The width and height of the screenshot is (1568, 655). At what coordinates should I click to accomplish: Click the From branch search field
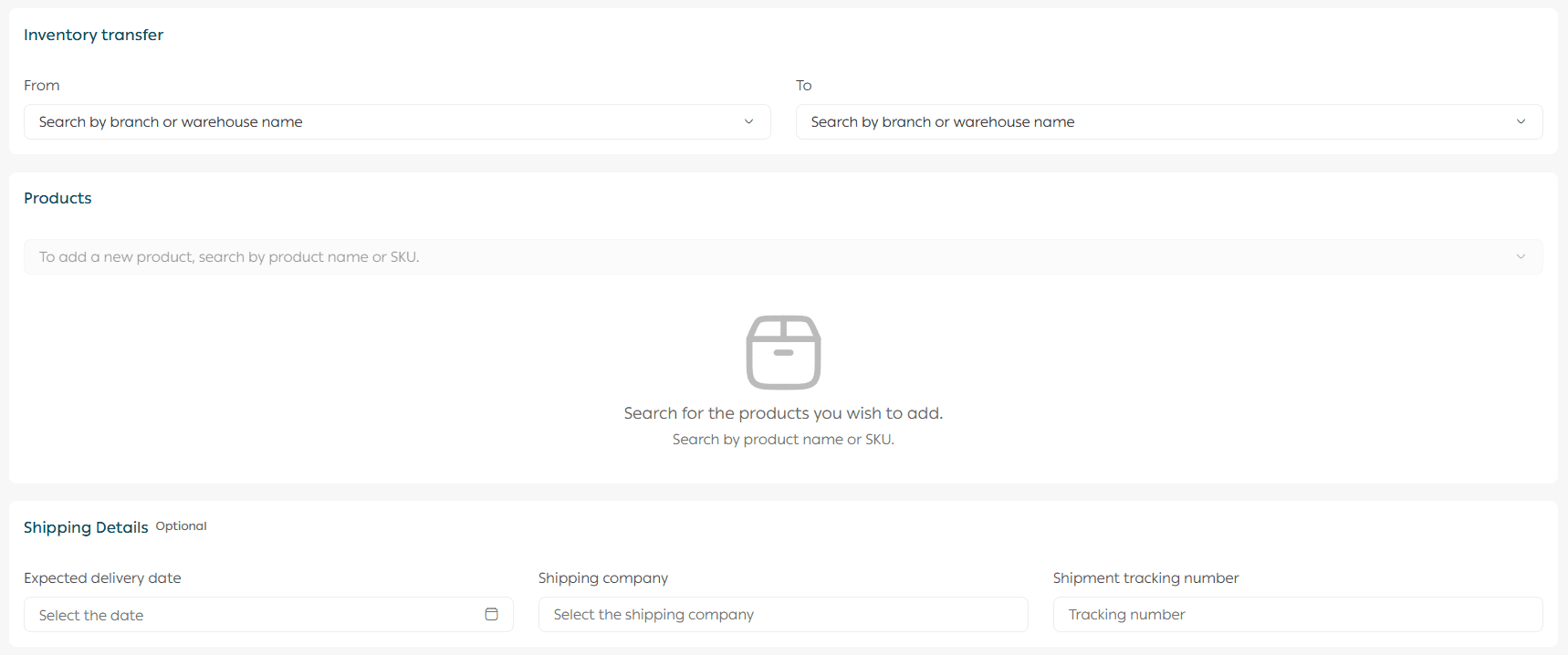[383, 121]
